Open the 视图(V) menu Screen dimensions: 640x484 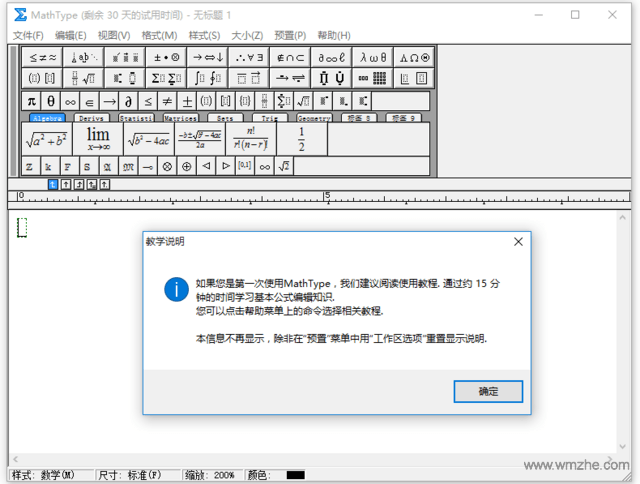(x=114, y=36)
